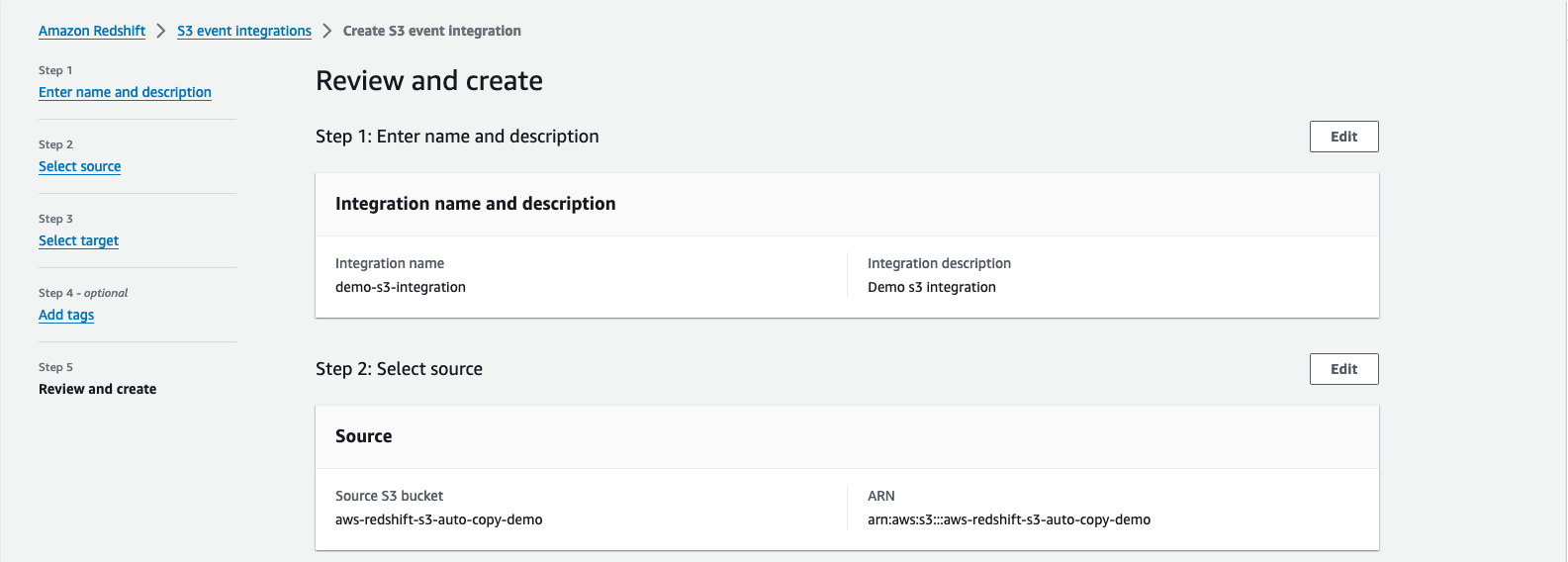This screenshot has width=1568, height=562.
Task: Click the demo-s3-integration name value
Action: pyautogui.click(x=401, y=287)
